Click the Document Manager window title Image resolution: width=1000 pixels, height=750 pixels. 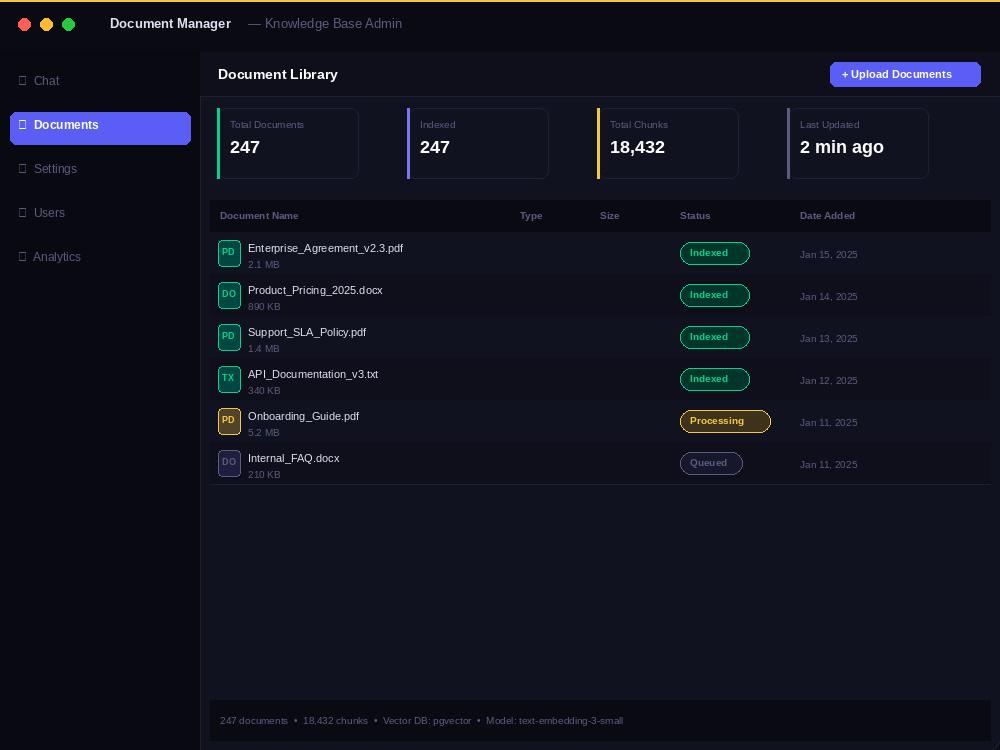tap(170, 24)
